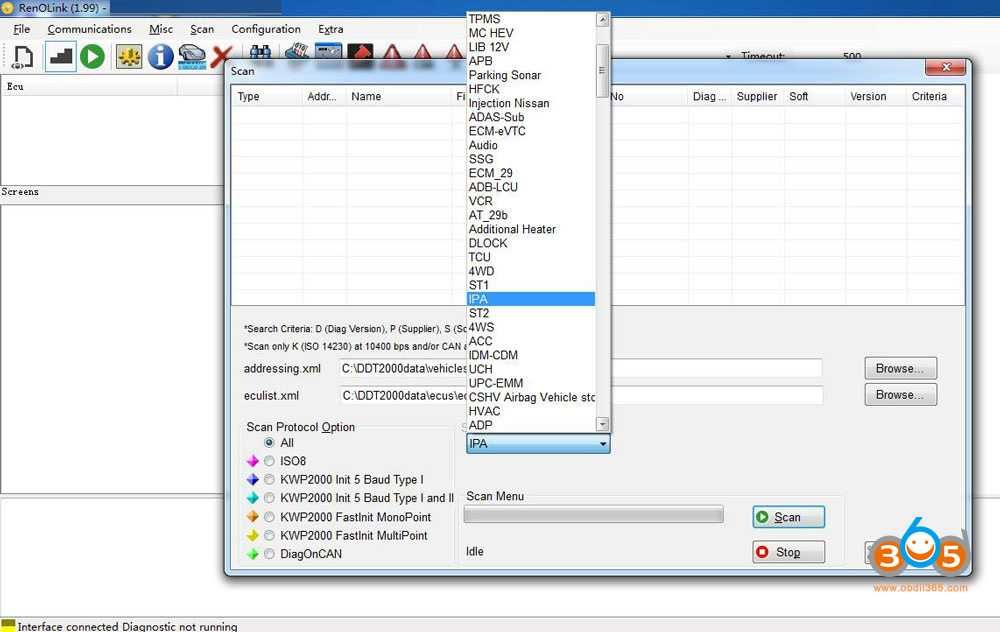The image size is (1000, 632).
Task: Click the list scroll up arrow
Action: [x=603, y=20]
